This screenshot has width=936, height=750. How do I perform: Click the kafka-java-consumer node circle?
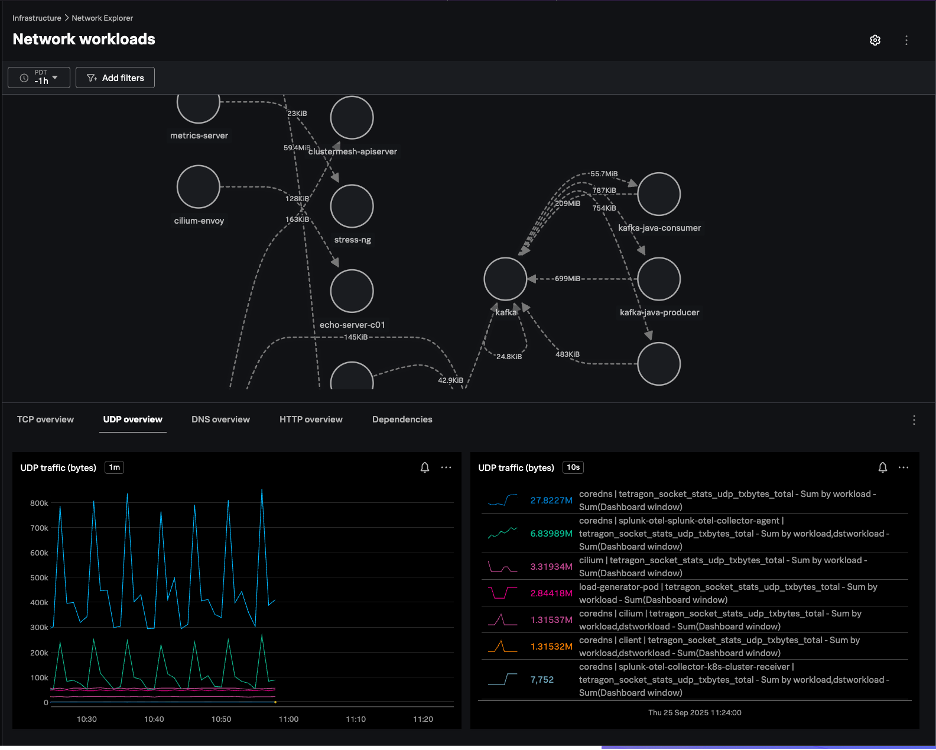pos(659,194)
